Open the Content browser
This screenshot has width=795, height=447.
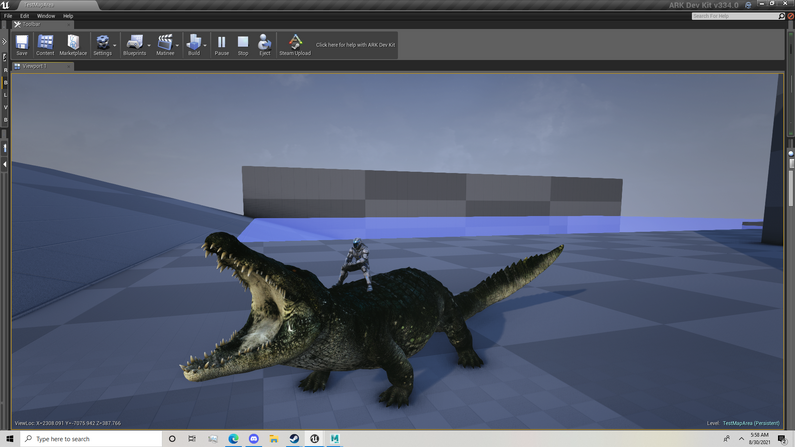point(45,45)
